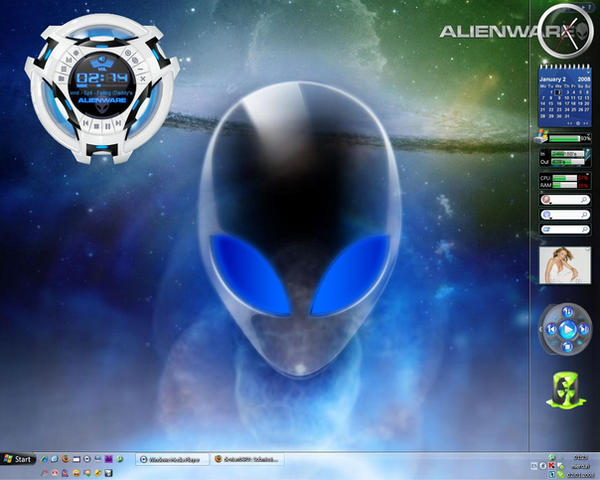Screen dimensions: 600x480
Task: Switch to Windows Media Player taskbar window
Action: tap(172, 459)
